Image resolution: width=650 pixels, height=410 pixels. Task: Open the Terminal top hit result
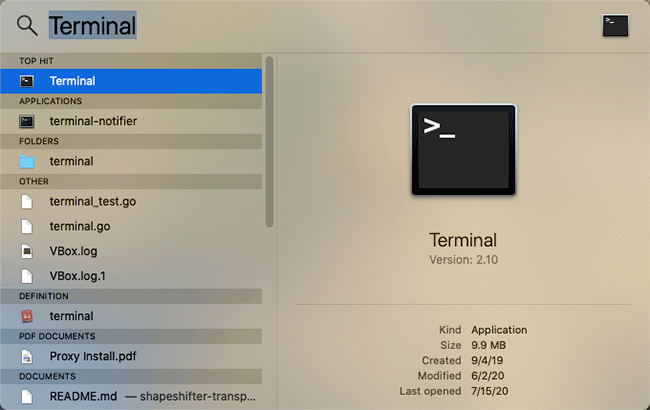(x=131, y=81)
